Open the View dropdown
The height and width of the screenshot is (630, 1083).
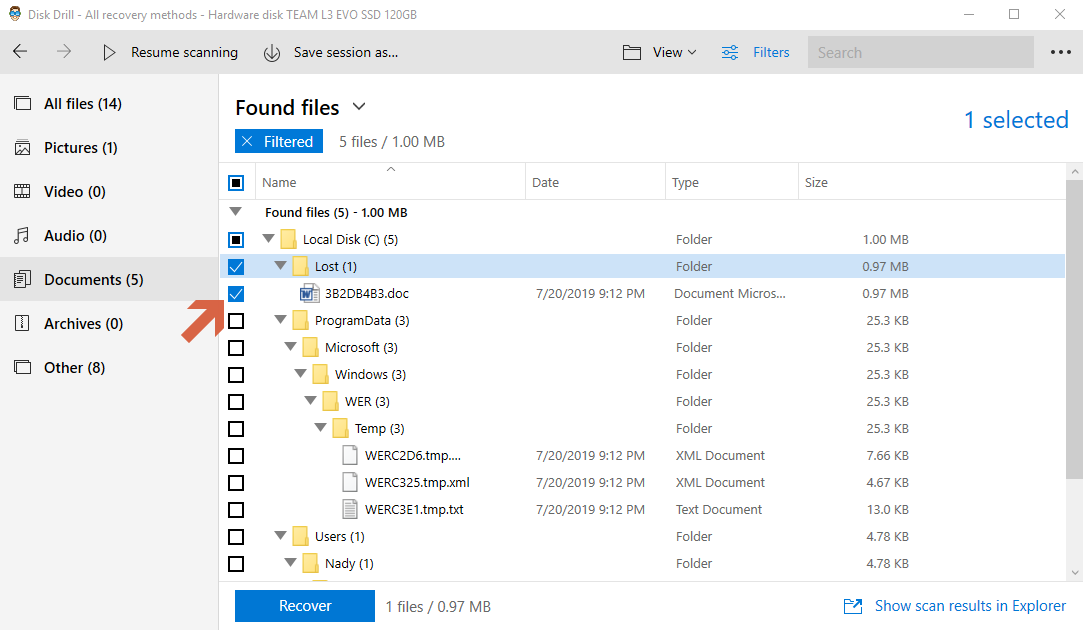[659, 52]
